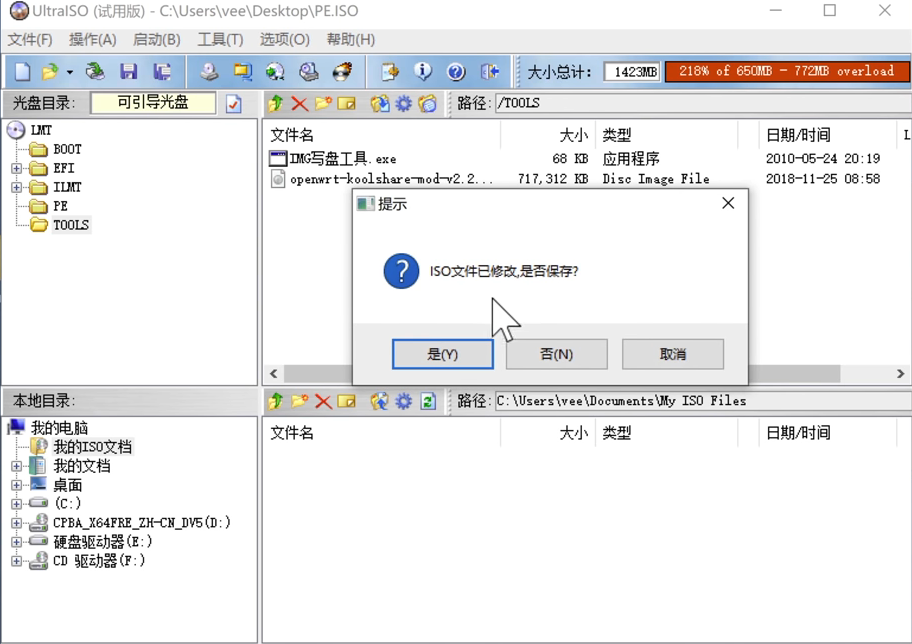Click 否(N) to discard changes
Viewport: 912px width, 644px height.
(557, 354)
